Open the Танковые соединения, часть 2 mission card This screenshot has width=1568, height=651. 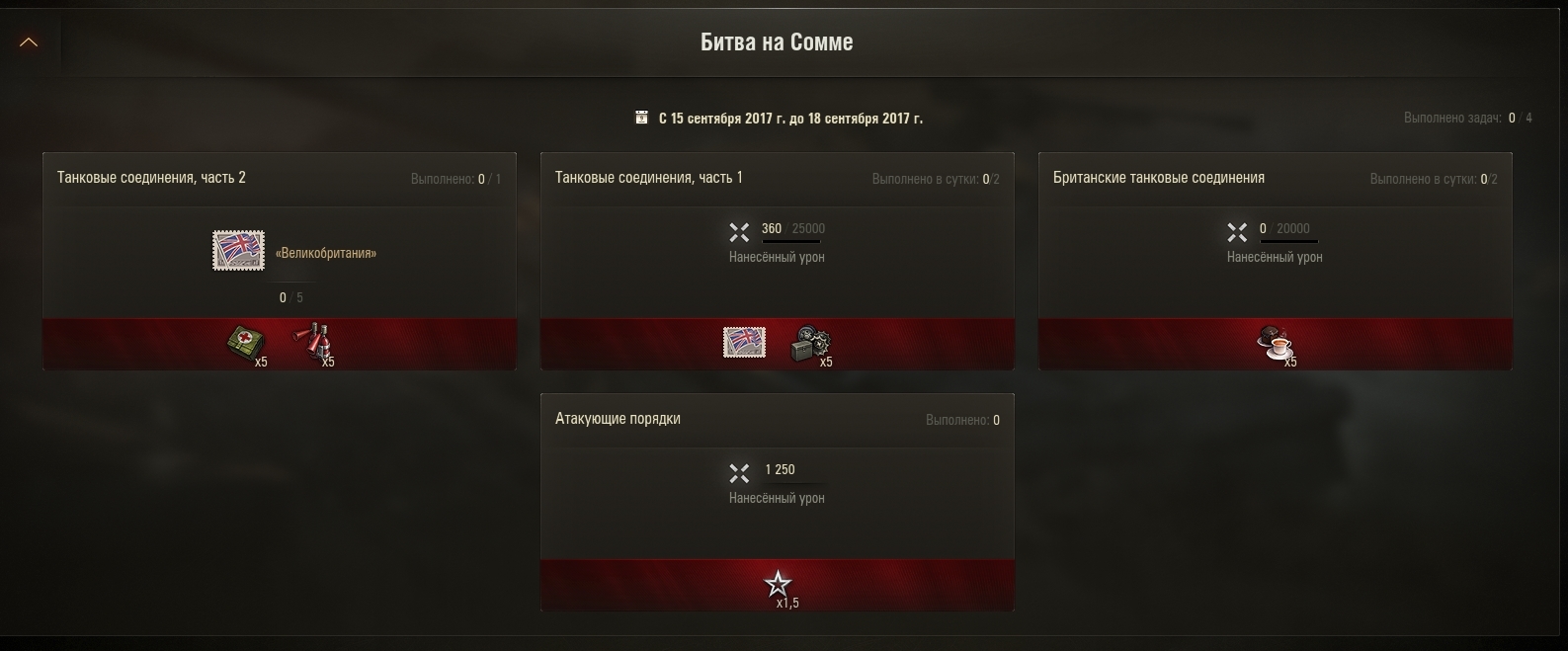coord(280,261)
